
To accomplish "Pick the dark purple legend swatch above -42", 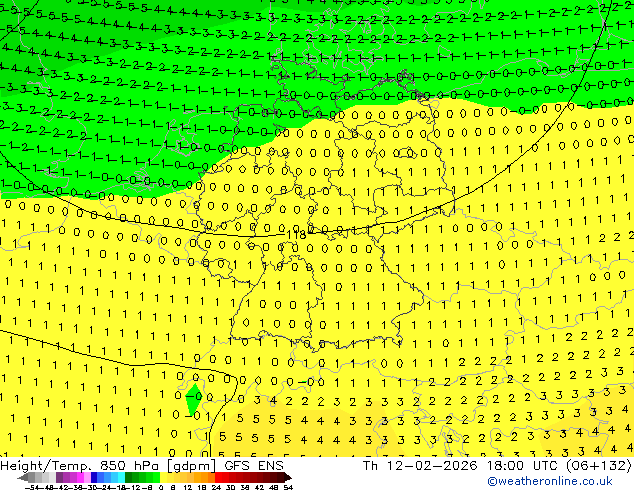I will point(59,478).
